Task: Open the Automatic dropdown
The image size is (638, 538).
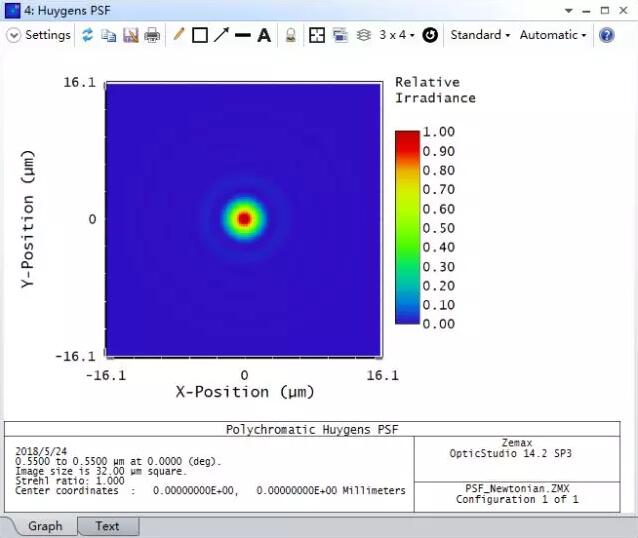Action: pos(552,35)
